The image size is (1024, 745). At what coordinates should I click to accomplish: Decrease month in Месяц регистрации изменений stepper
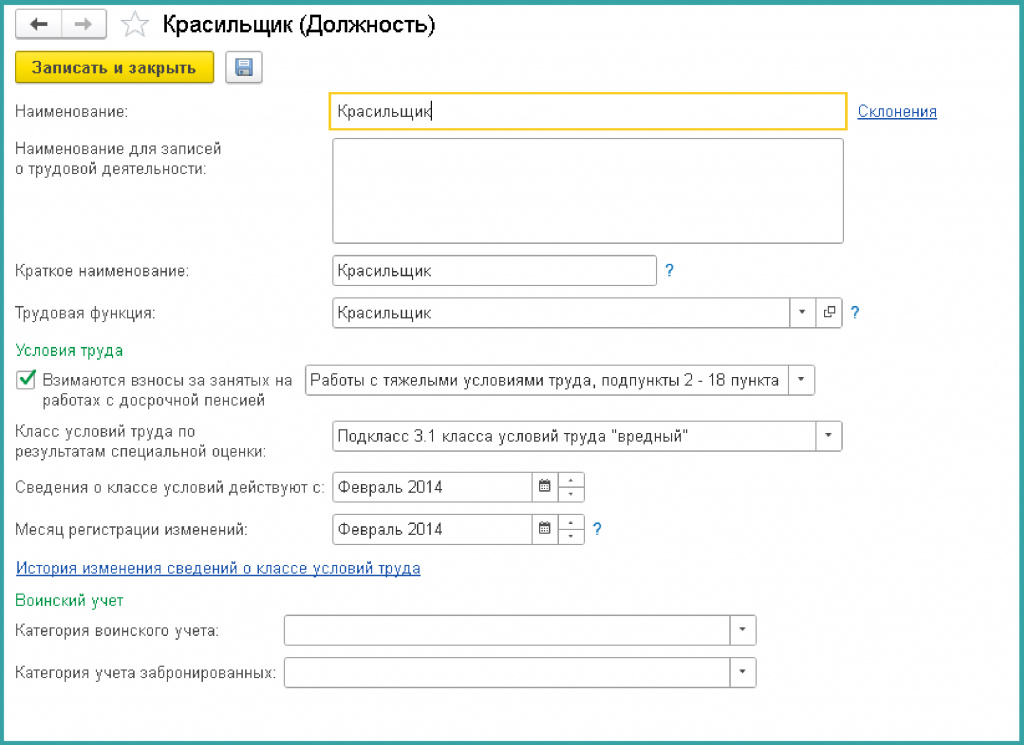(571, 536)
